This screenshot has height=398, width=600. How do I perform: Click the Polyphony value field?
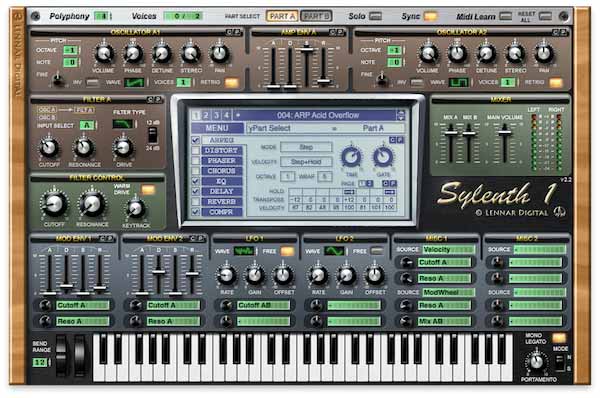point(102,16)
